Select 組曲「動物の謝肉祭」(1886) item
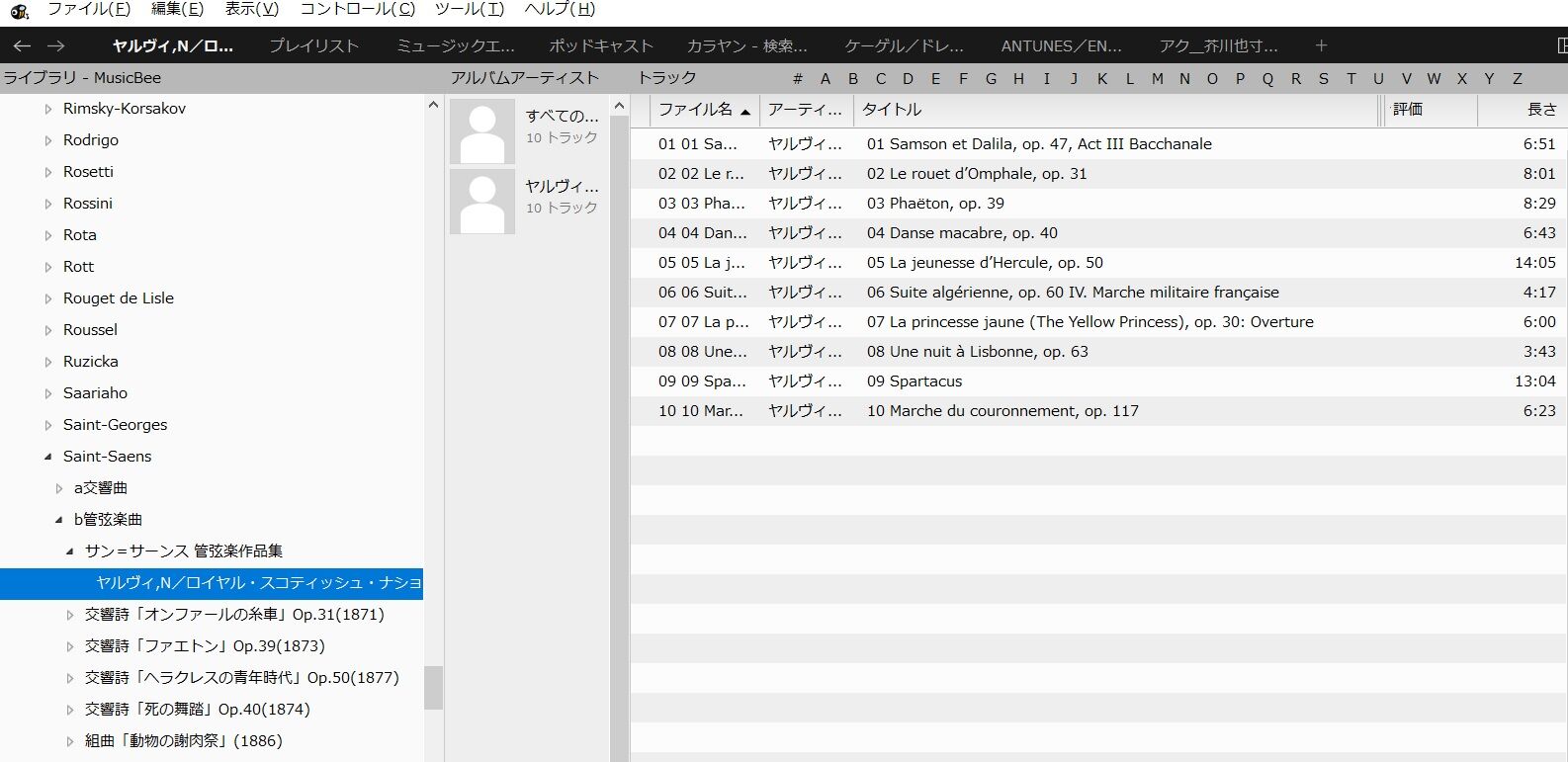Viewport: 1568px width, 762px height. click(x=184, y=741)
